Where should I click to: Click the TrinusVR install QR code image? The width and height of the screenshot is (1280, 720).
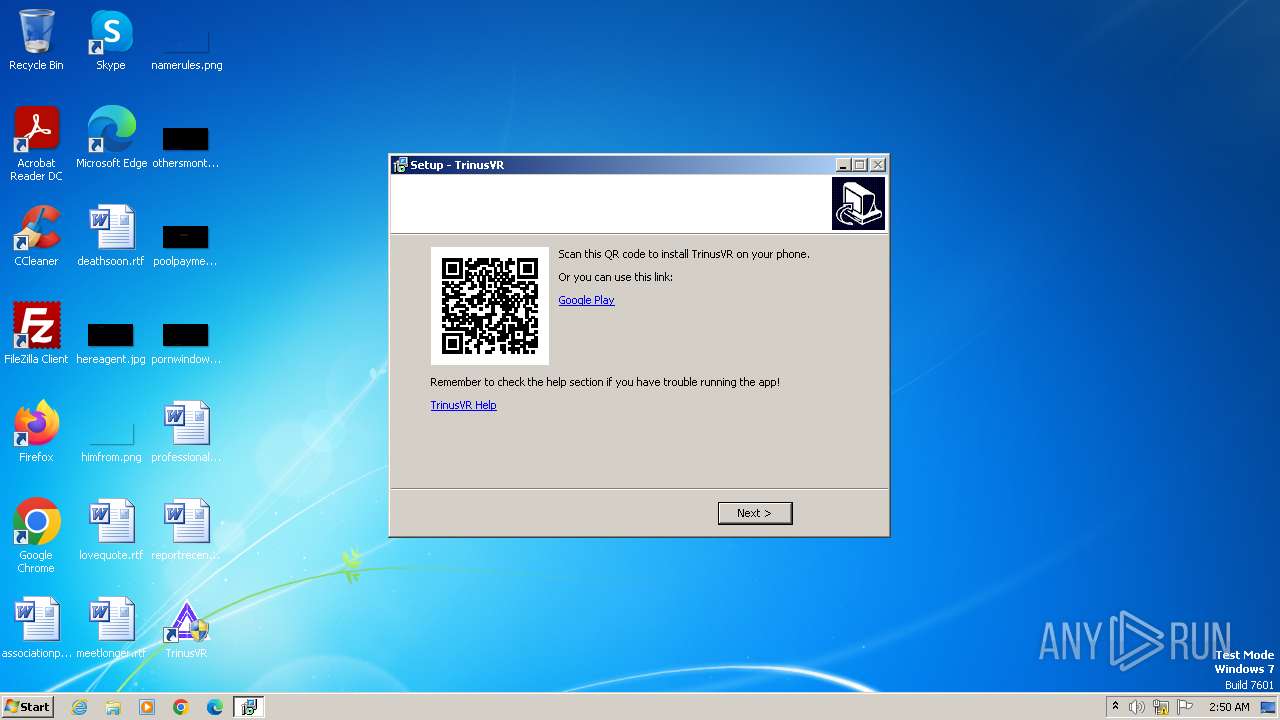(490, 306)
